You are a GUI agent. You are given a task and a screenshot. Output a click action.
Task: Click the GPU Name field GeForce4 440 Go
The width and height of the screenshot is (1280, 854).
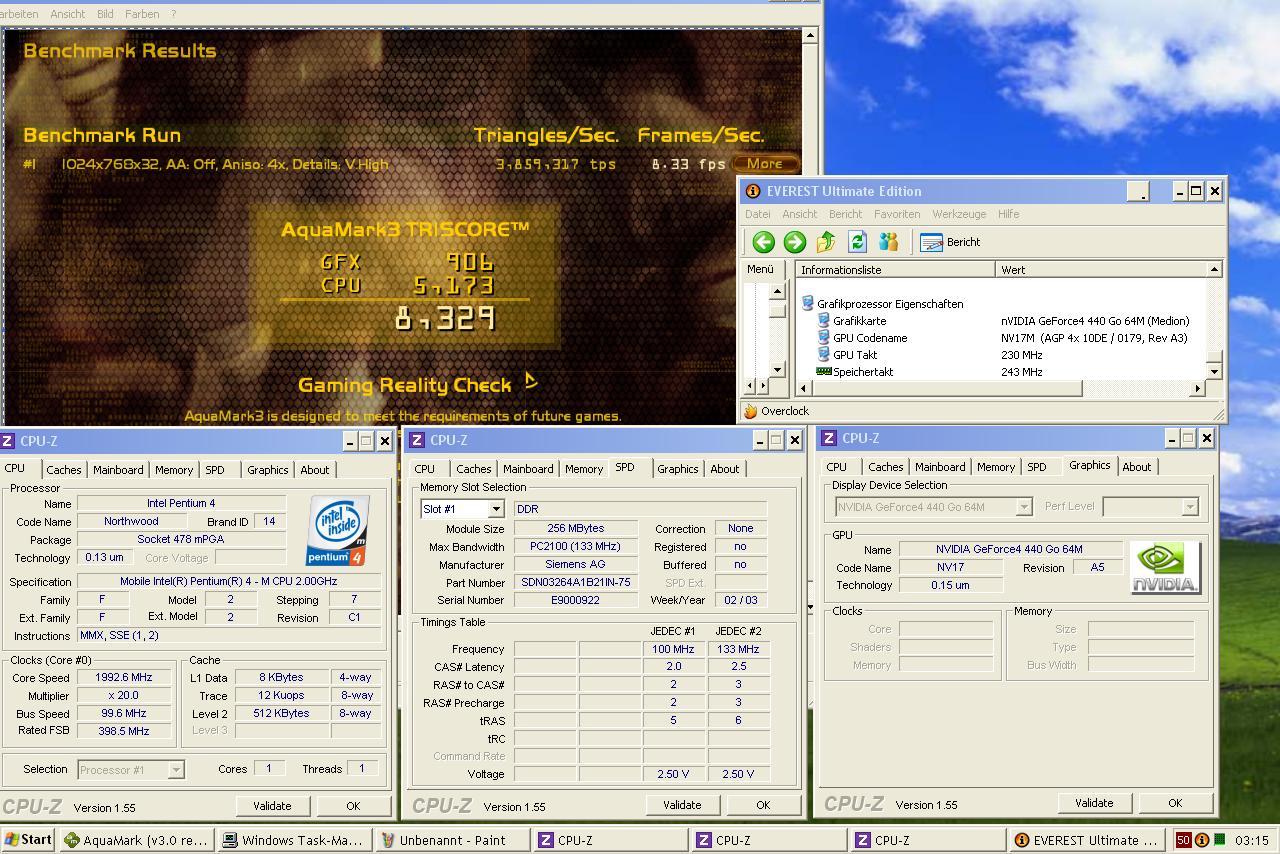[1009, 549]
